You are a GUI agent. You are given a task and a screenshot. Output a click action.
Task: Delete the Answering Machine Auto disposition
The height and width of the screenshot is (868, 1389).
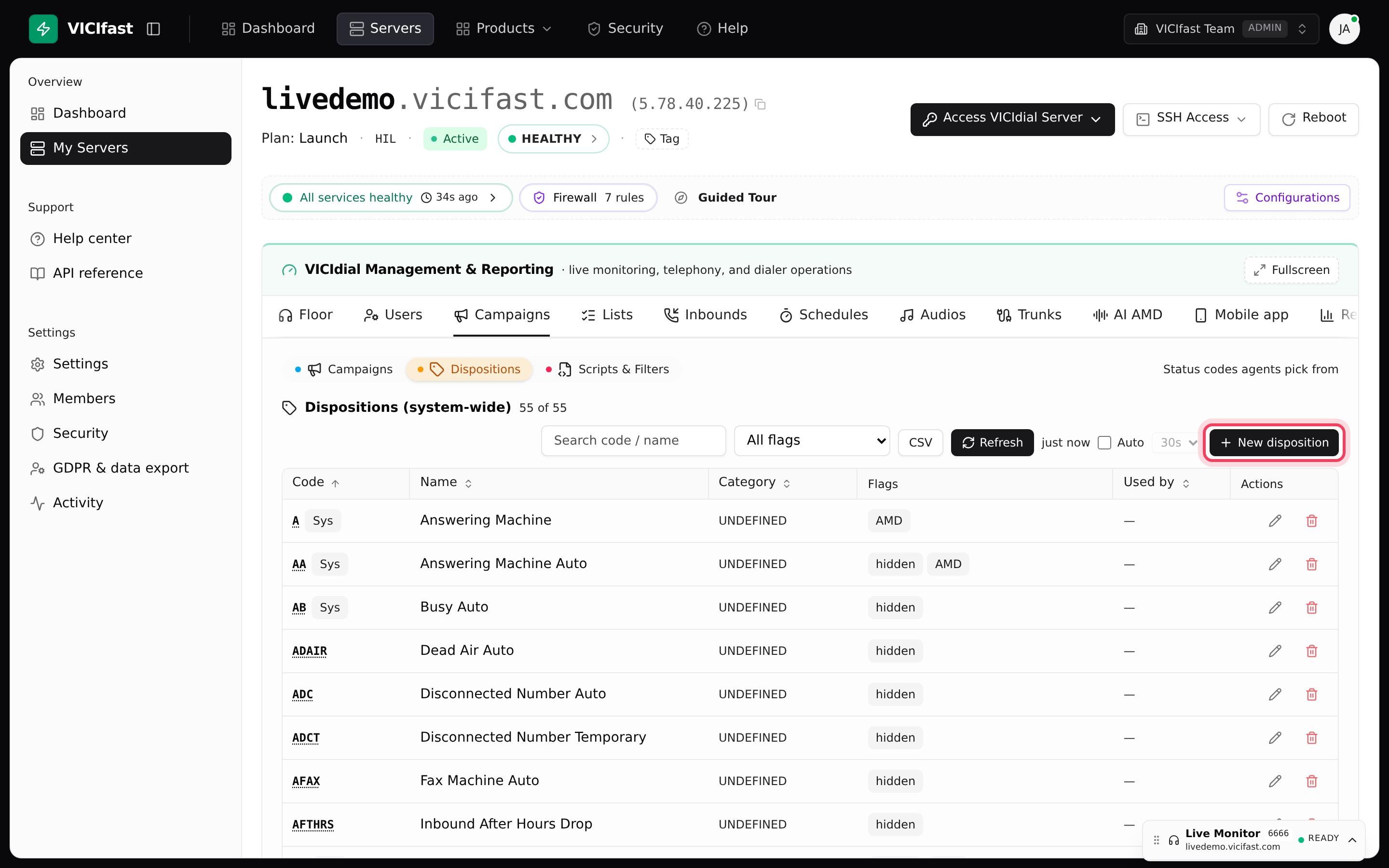pos(1311,564)
